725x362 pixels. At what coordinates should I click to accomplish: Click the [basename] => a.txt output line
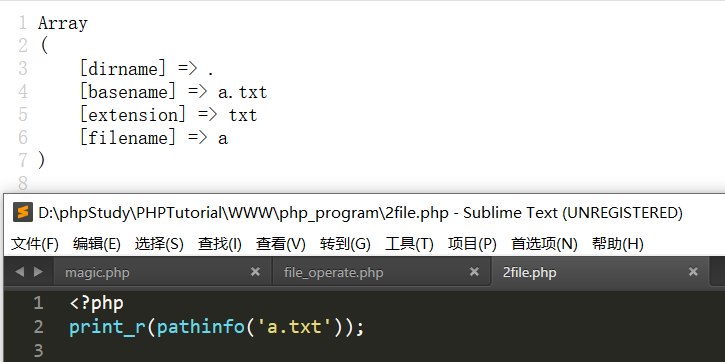tap(173, 92)
